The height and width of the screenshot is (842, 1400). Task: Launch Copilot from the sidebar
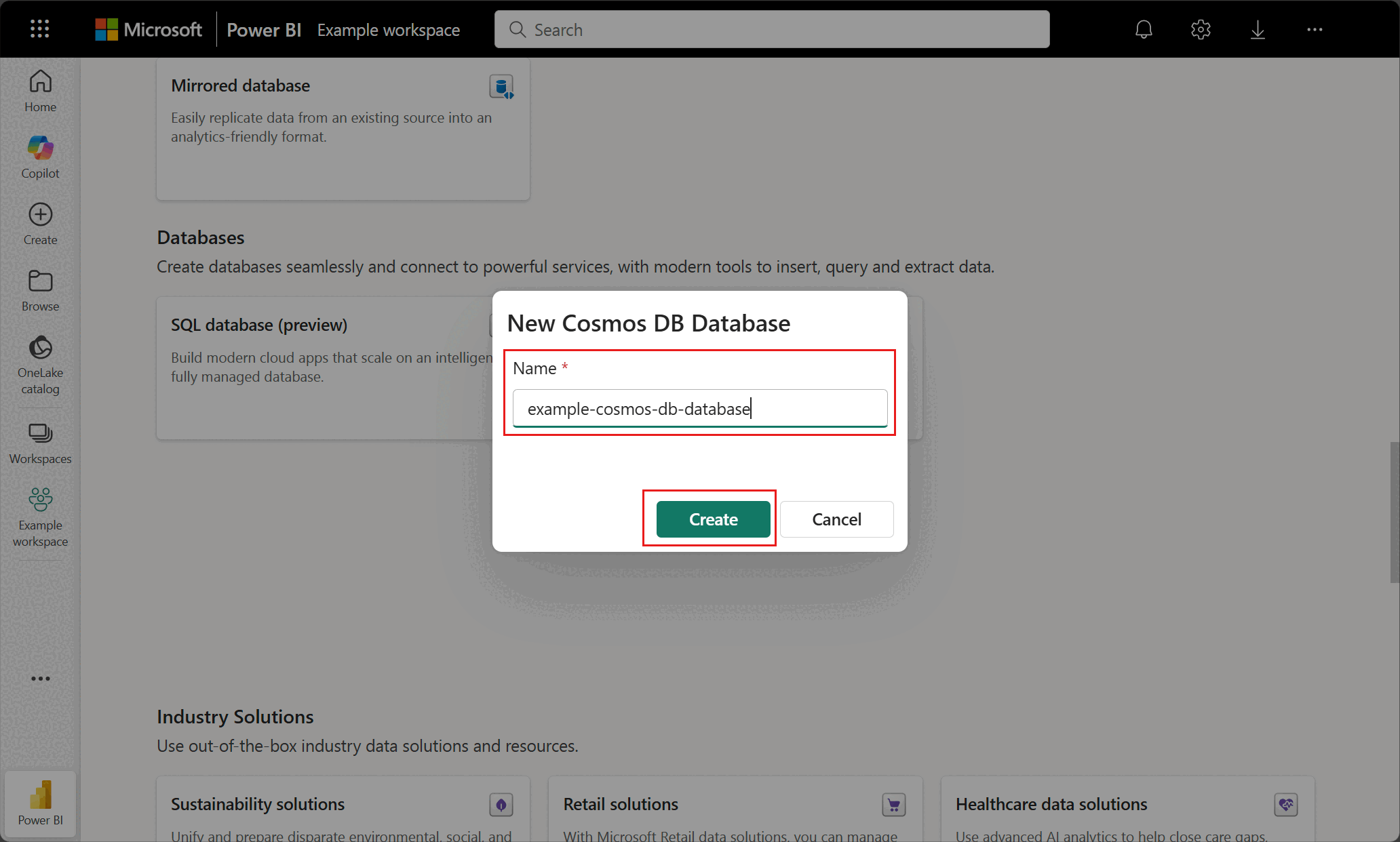(40, 157)
